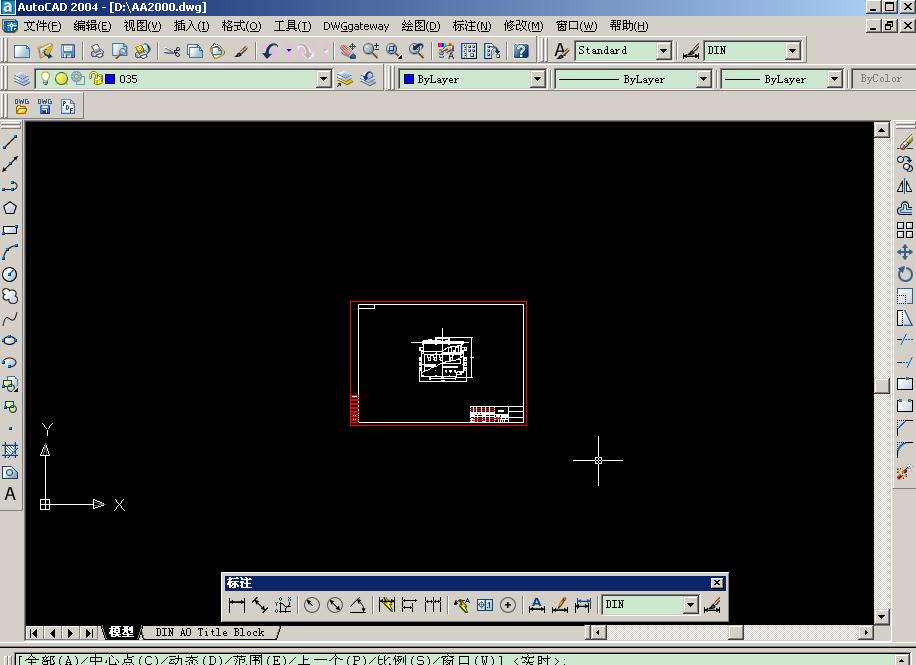The height and width of the screenshot is (665, 916).
Task: Switch to DIN A0 Title Block layout tab
Action: [210, 632]
